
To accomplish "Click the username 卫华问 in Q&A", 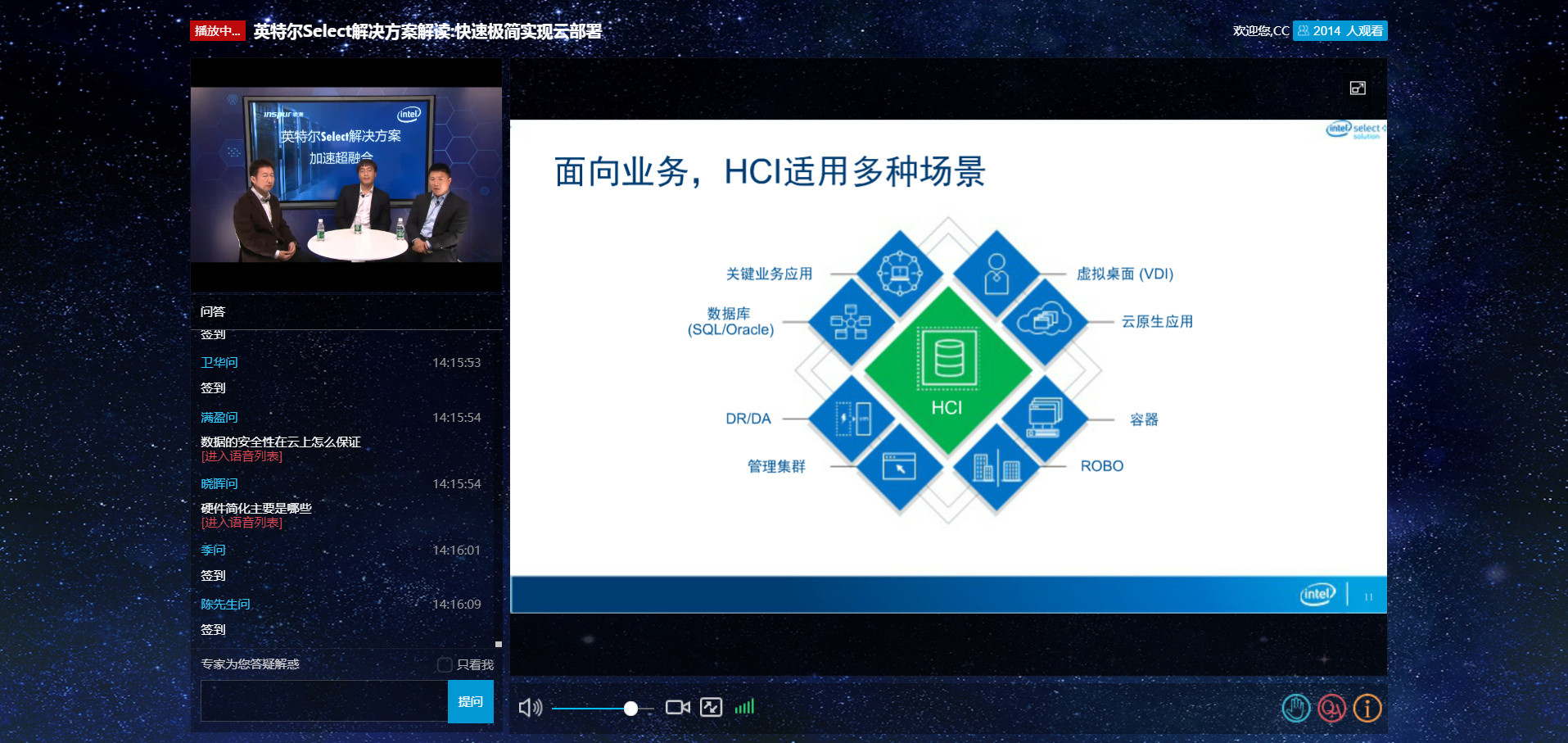I will 219,362.
